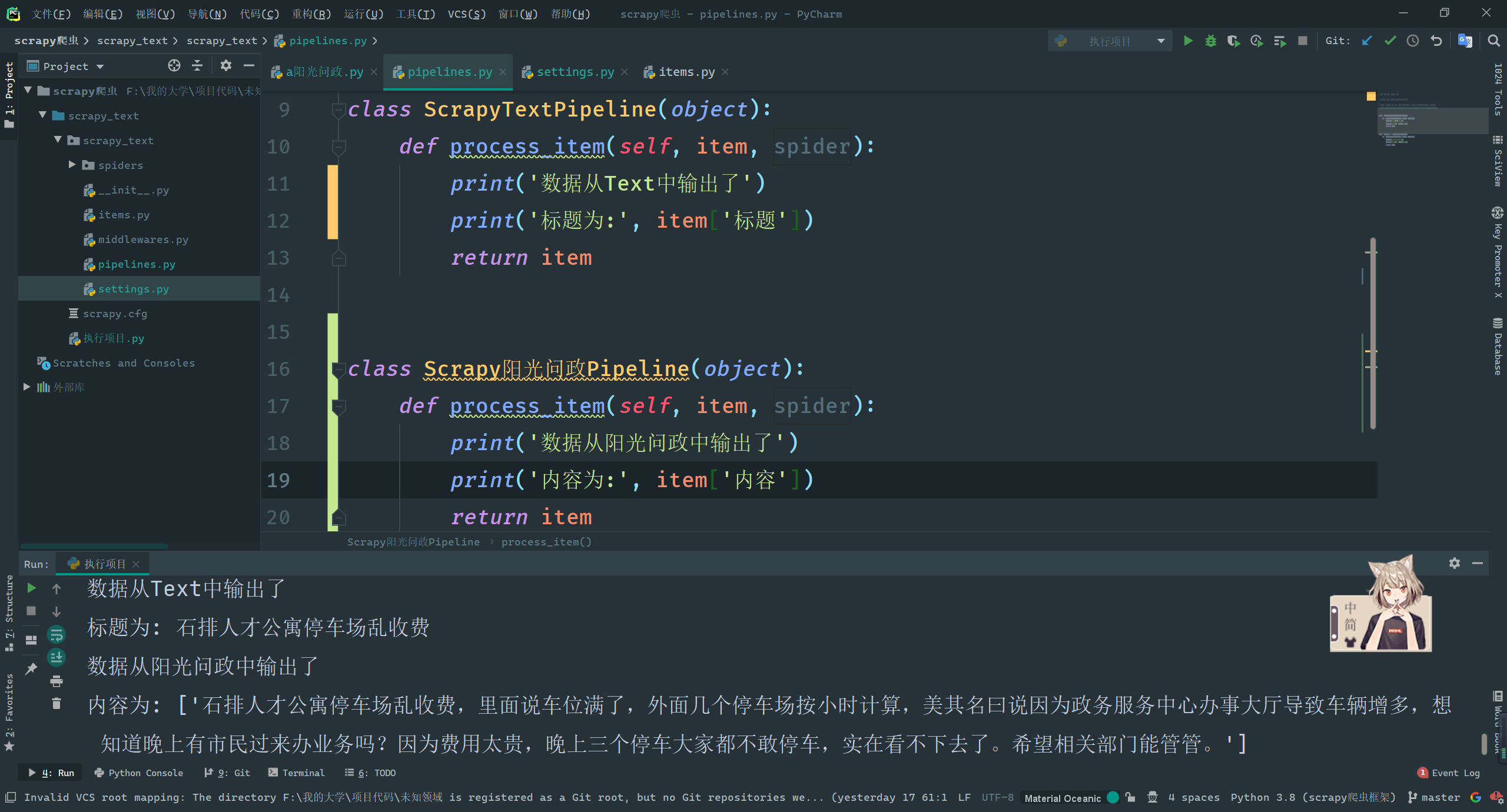Click the print icon in Run panel

(x=57, y=681)
